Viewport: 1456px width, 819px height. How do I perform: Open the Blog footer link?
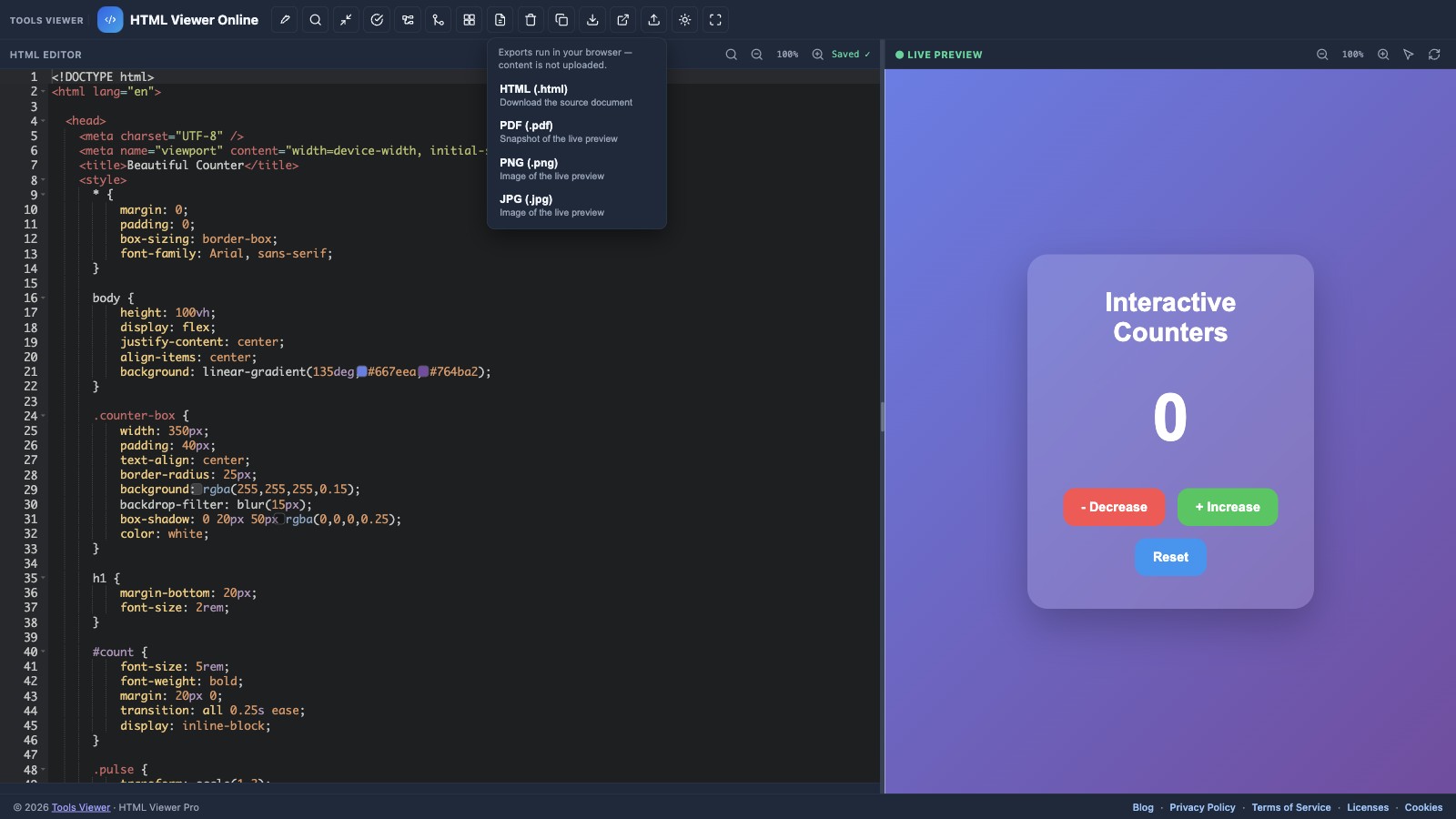click(1143, 807)
